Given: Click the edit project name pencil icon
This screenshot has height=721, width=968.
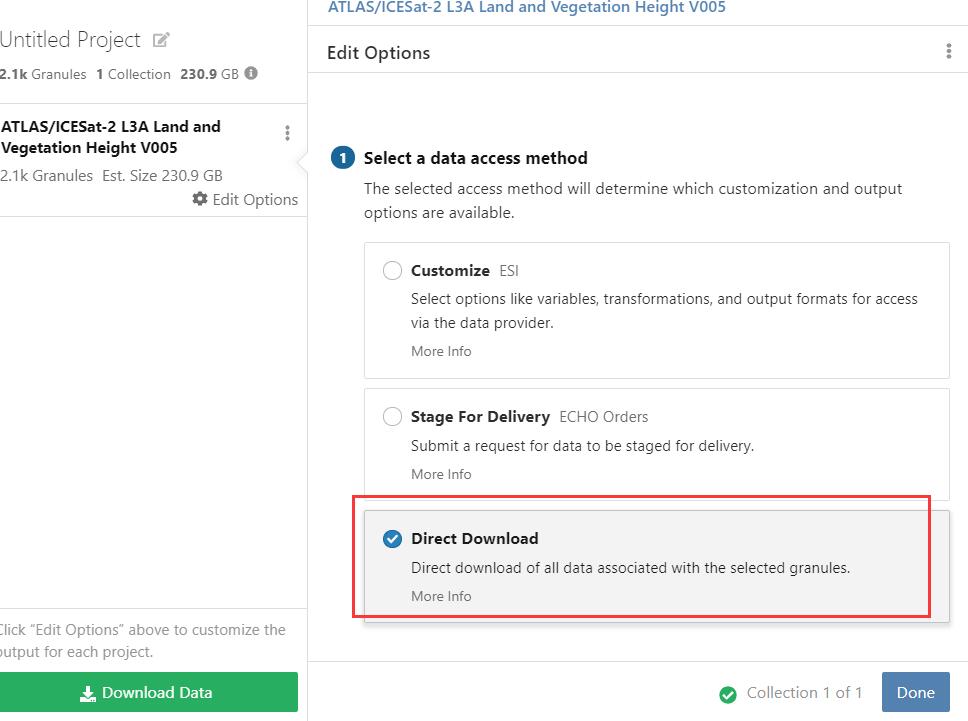Looking at the screenshot, I should tap(161, 41).
